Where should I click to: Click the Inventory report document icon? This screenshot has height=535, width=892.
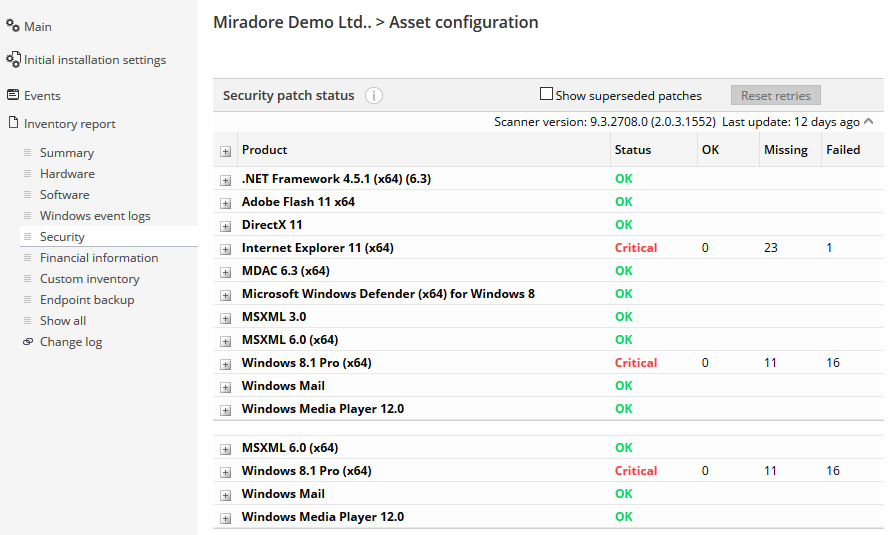13,122
